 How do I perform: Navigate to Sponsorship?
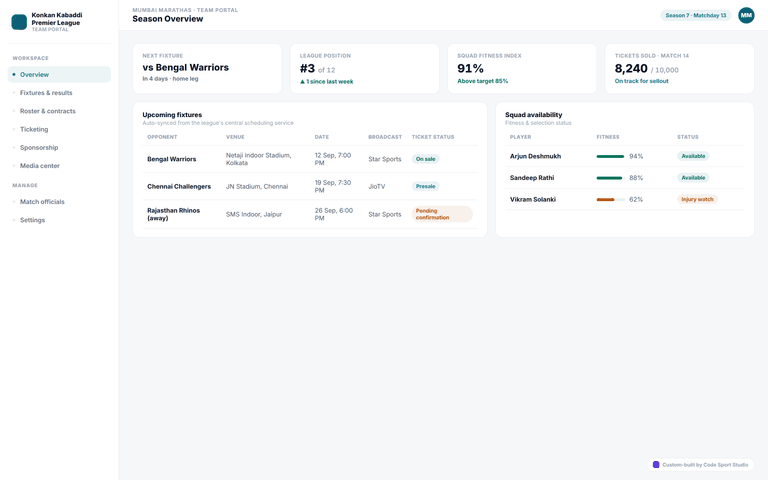[x=59, y=147]
